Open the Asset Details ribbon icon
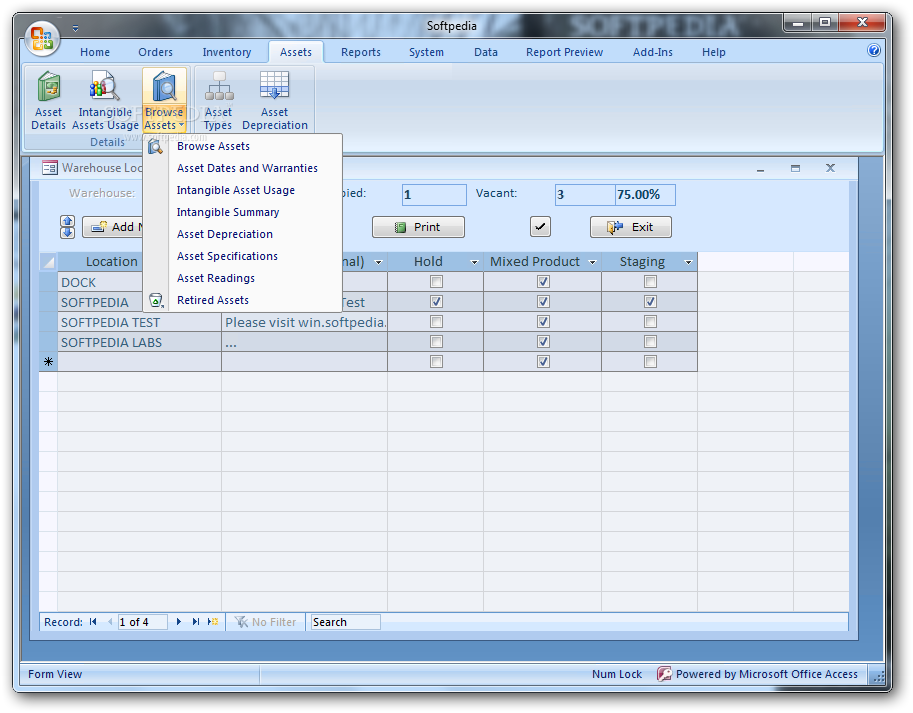Image resolution: width=913 pixels, height=713 pixels. (48, 100)
